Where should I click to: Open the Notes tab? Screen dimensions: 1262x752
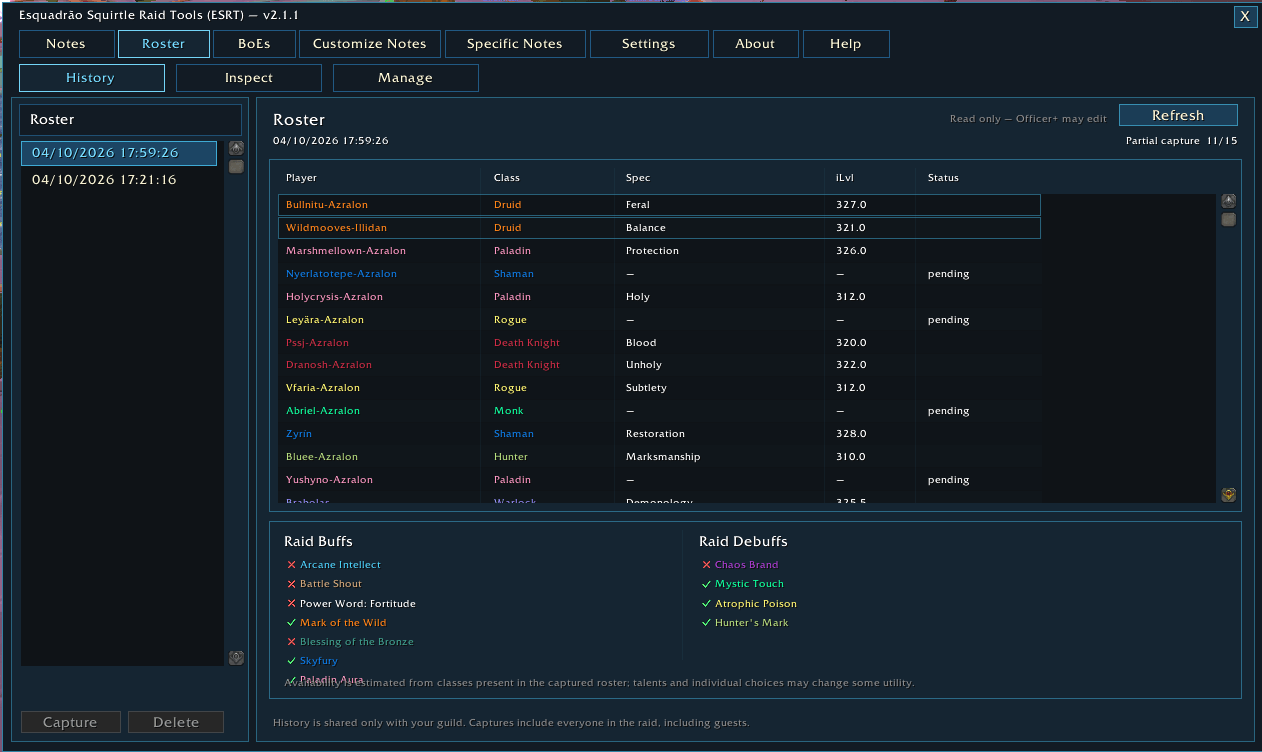coord(66,44)
